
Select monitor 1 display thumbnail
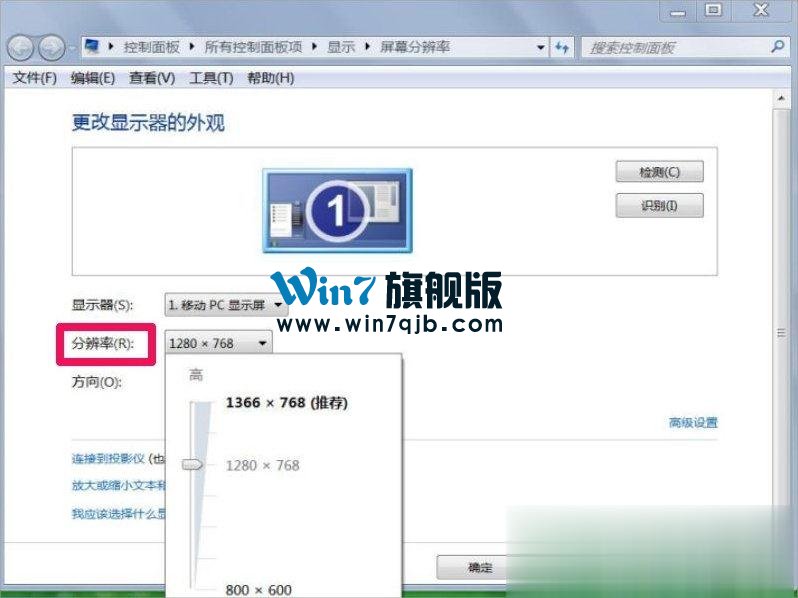pyautogui.click(x=337, y=210)
